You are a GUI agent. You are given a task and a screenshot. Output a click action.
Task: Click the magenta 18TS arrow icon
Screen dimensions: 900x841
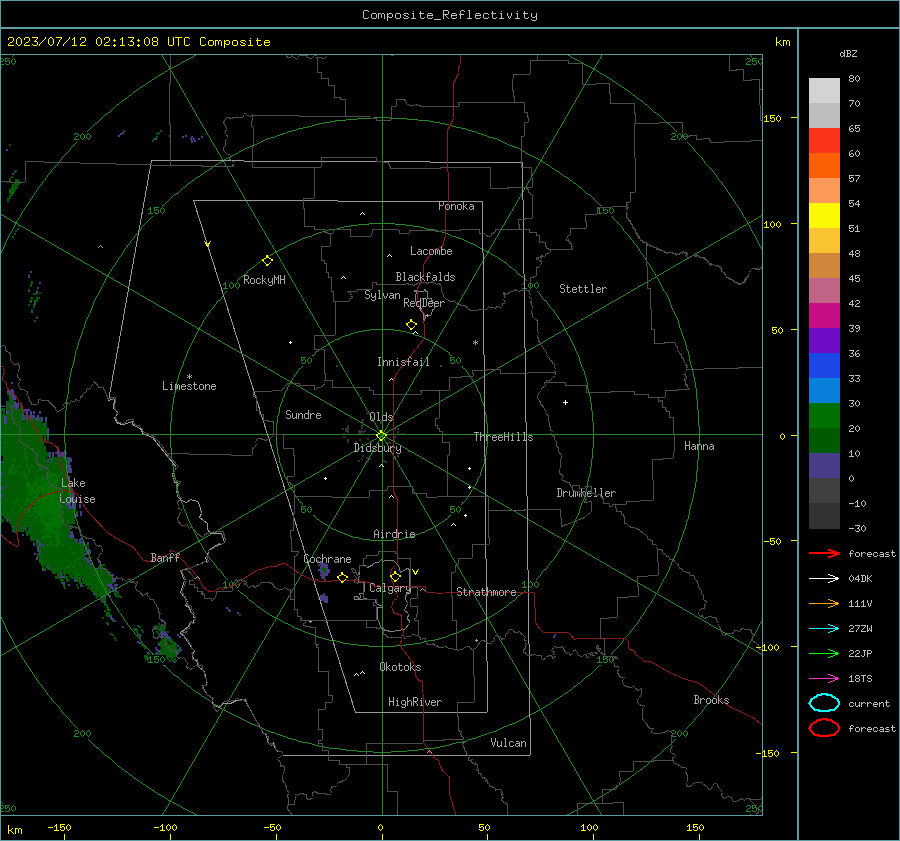pyautogui.click(x=824, y=679)
